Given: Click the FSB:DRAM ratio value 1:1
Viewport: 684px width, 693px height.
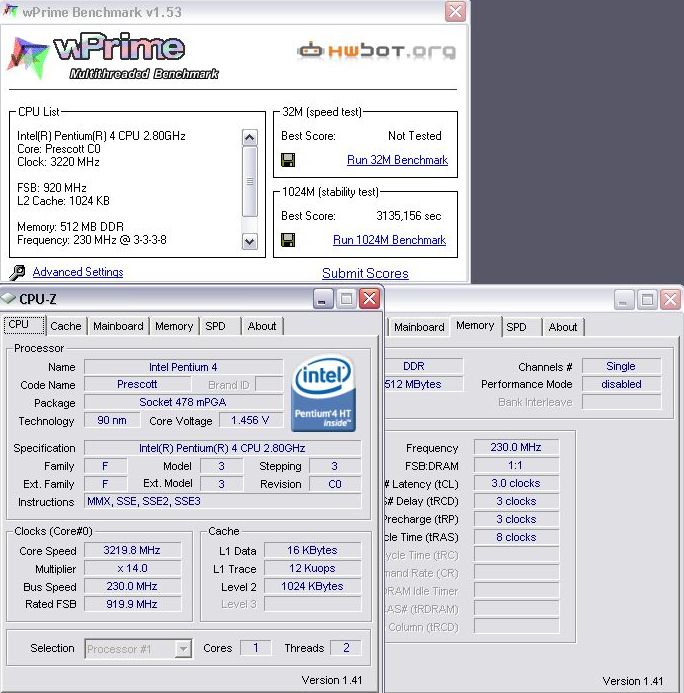Looking at the screenshot, I should click(x=516, y=465).
